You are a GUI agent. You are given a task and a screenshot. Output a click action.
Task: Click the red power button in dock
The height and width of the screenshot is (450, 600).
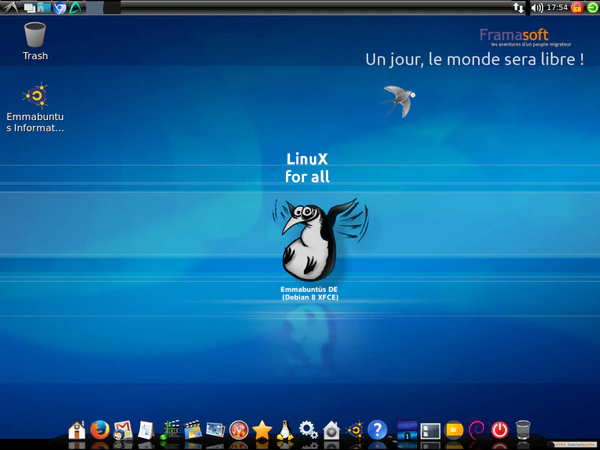pos(499,430)
